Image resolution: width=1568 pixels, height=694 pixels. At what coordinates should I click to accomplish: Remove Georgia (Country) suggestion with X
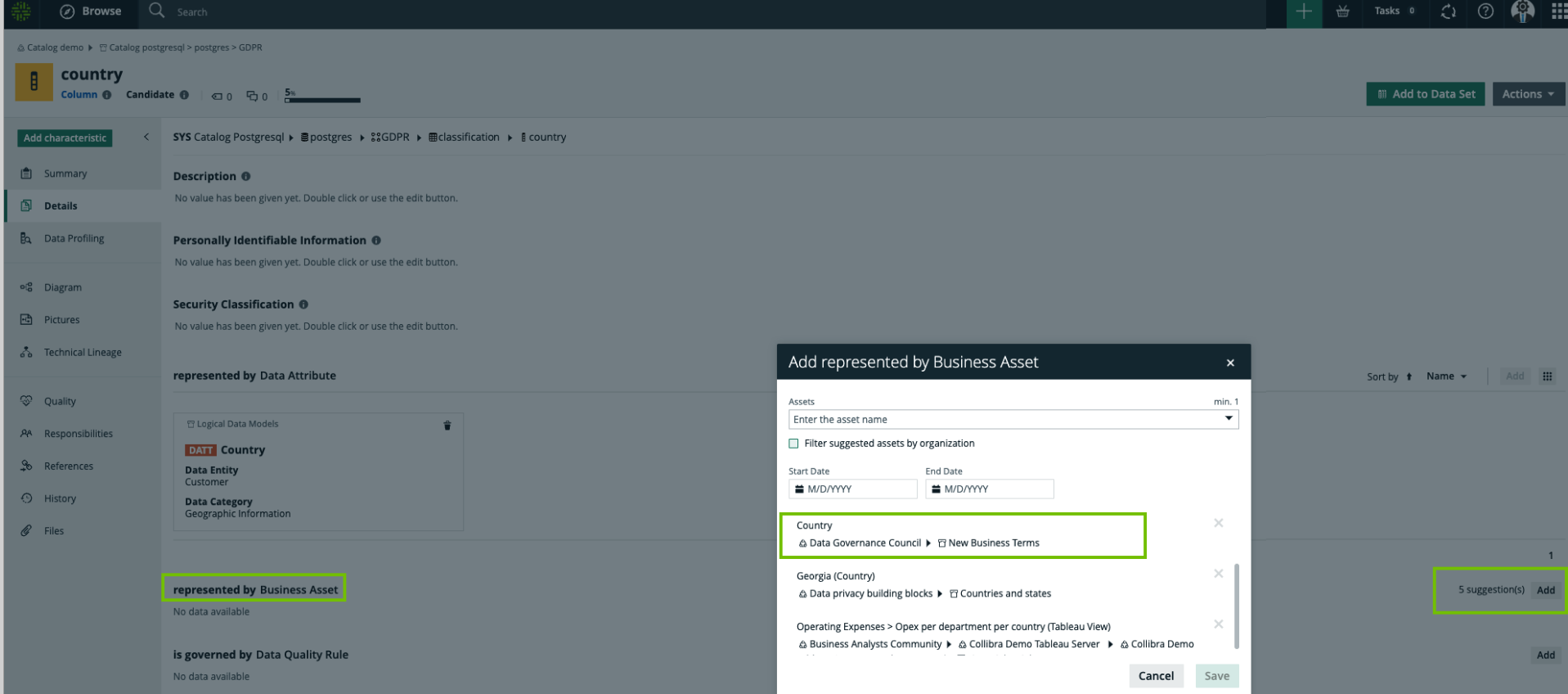point(1218,574)
